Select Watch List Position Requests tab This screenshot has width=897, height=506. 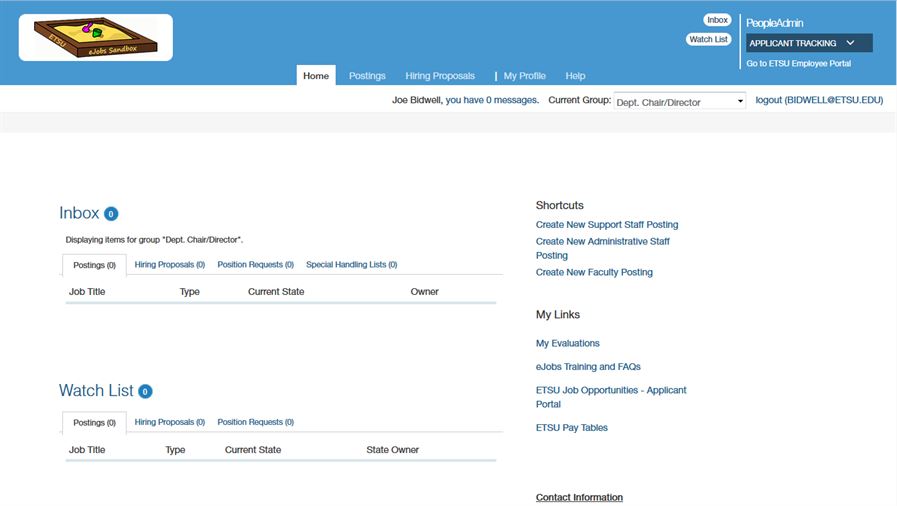click(256, 422)
